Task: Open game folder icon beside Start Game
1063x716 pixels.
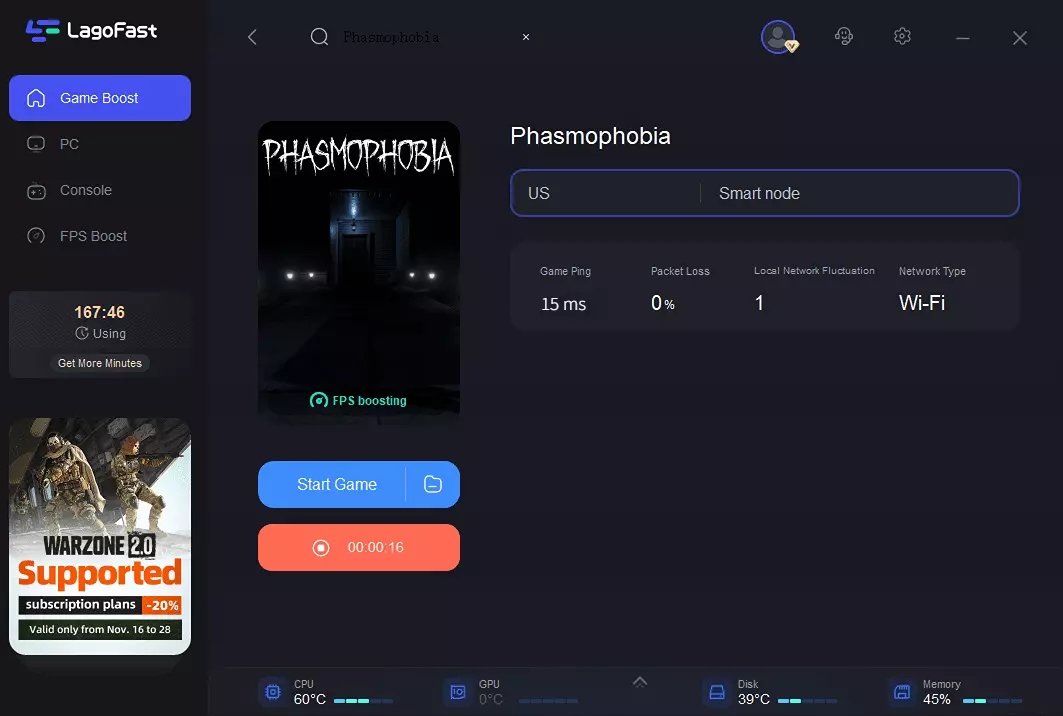Action: (x=433, y=484)
